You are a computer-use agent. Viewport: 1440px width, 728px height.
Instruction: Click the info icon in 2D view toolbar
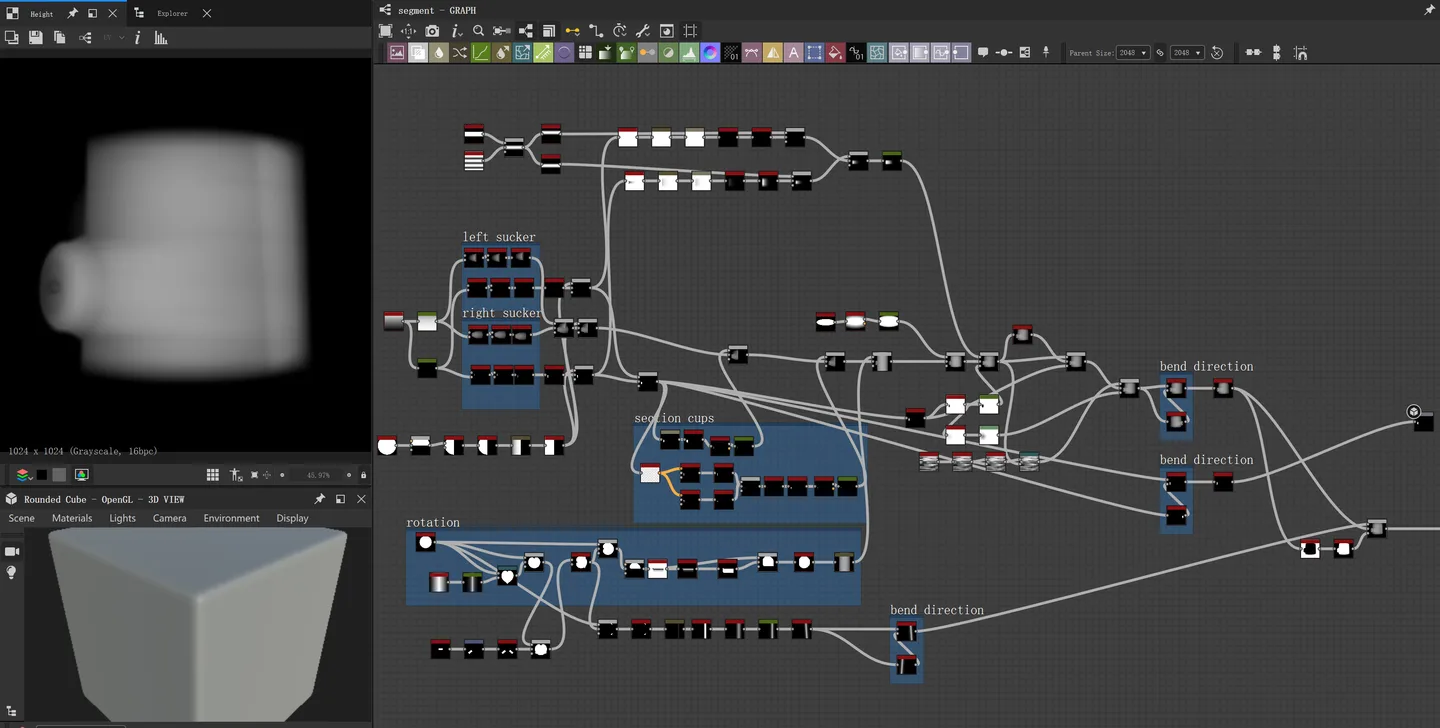point(138,38)
